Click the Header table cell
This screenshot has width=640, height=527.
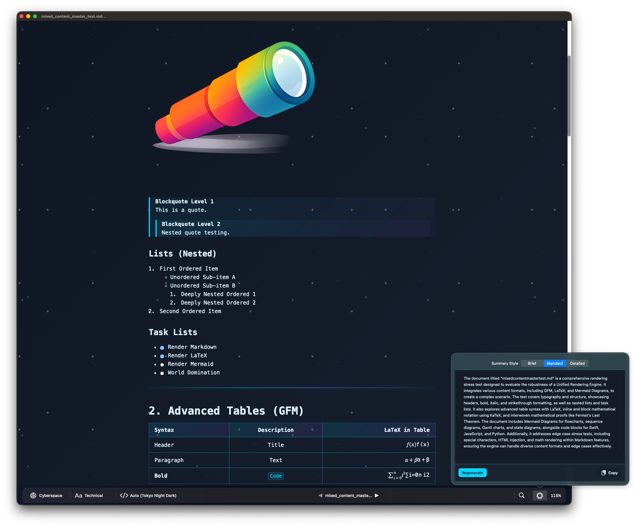(164, 445)
